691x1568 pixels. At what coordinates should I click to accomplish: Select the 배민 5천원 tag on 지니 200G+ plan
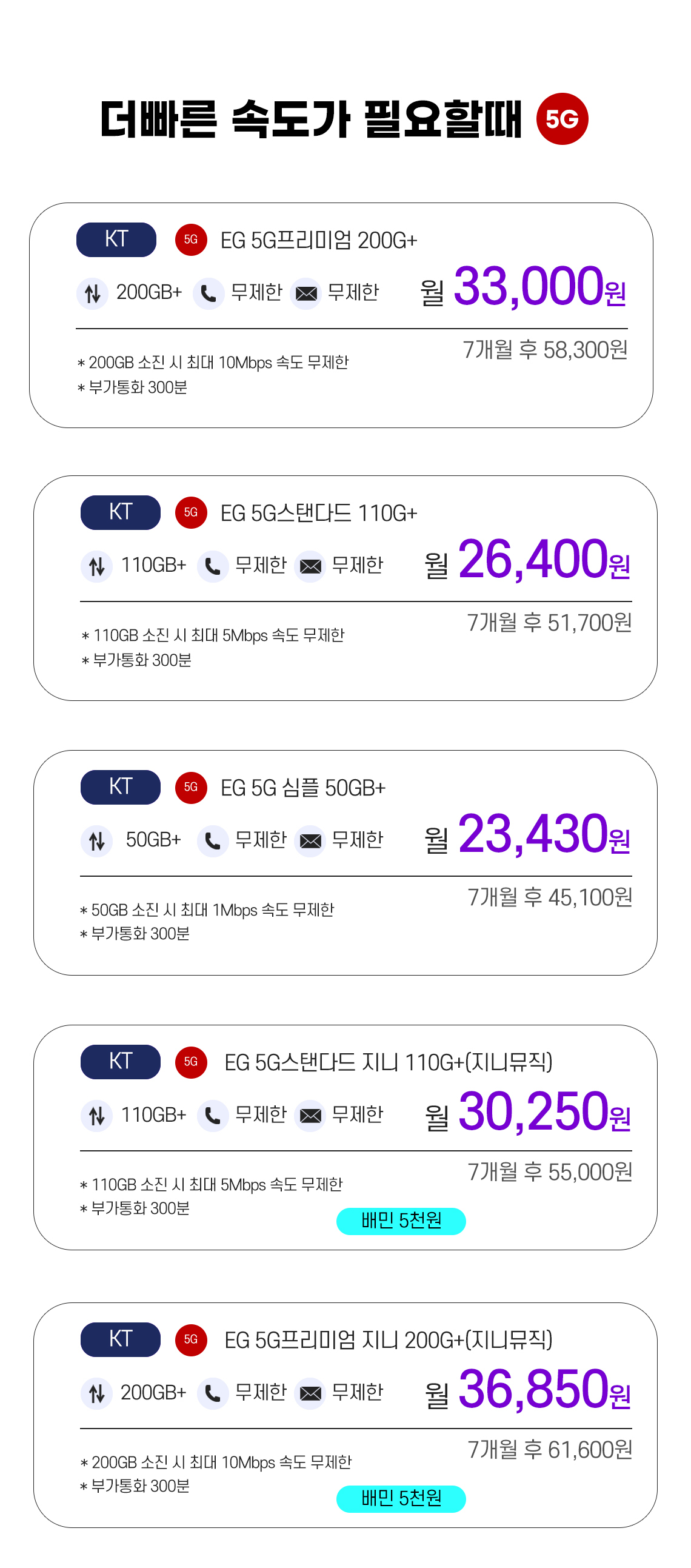coord(401,1499)
